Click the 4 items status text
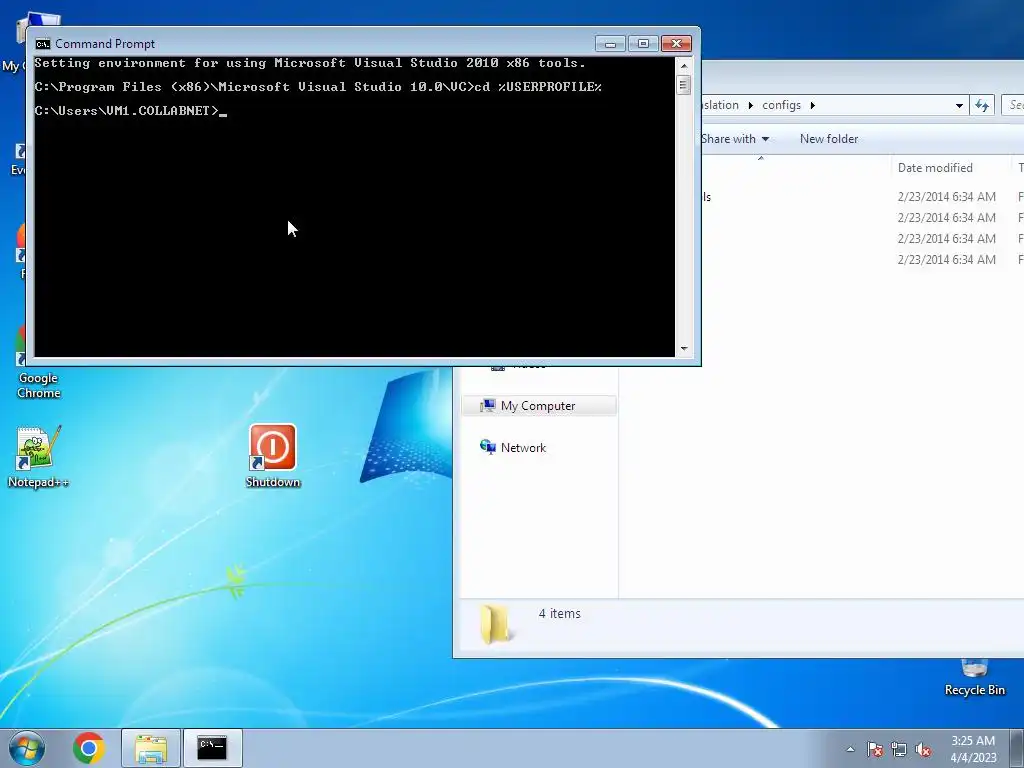The width and height of the screenshot is (1024, 768). click(560, 613)
